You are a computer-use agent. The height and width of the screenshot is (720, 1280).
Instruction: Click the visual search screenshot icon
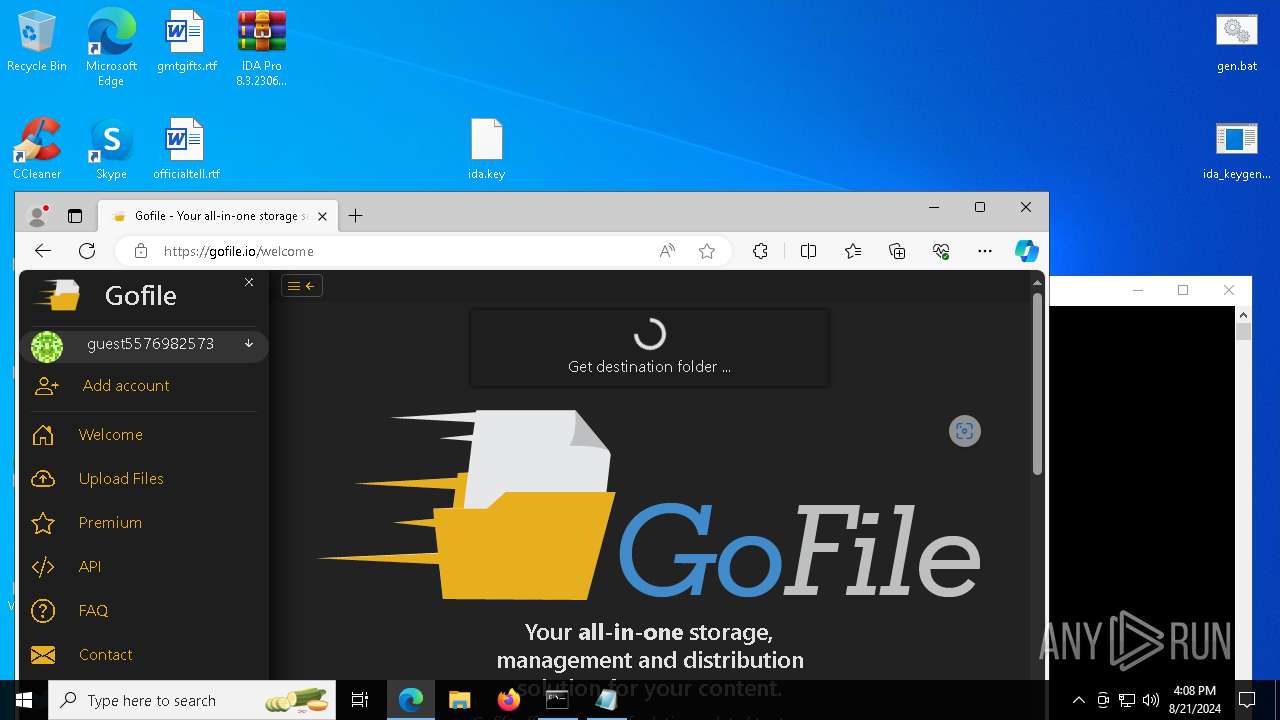(965, 431)
